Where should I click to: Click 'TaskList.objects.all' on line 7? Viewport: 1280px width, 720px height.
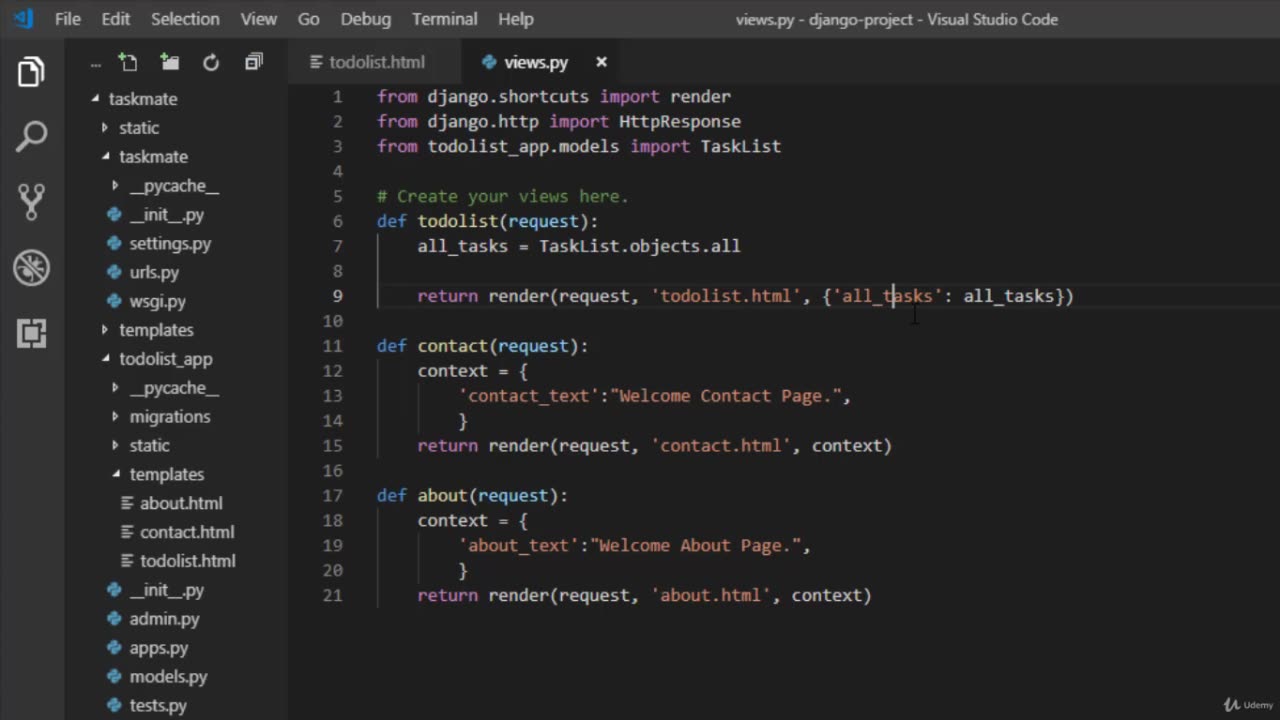point(640,246)
